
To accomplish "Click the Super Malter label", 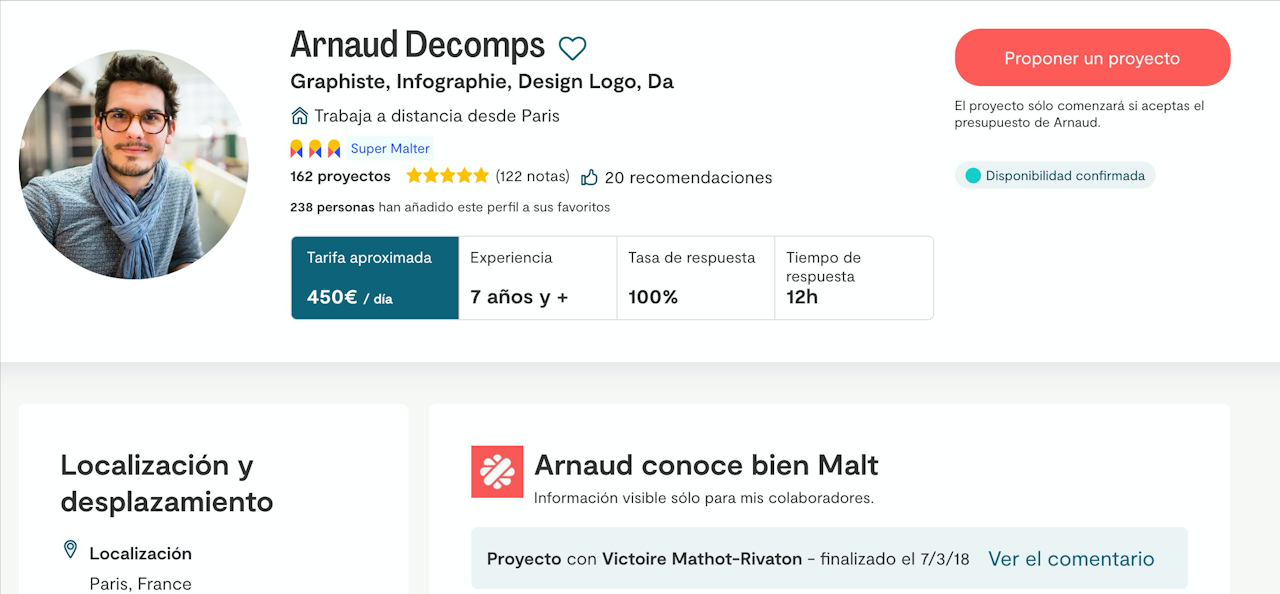I will pos(390,149).
